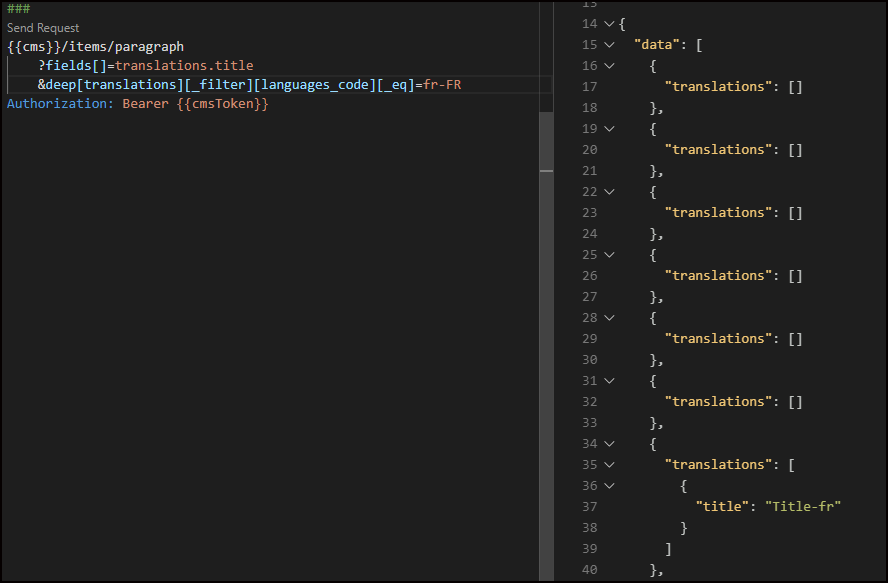The height and width of the screenshot is (583, 888).
Task: Click the "translations" key on line 17
Action: (718, 87)
